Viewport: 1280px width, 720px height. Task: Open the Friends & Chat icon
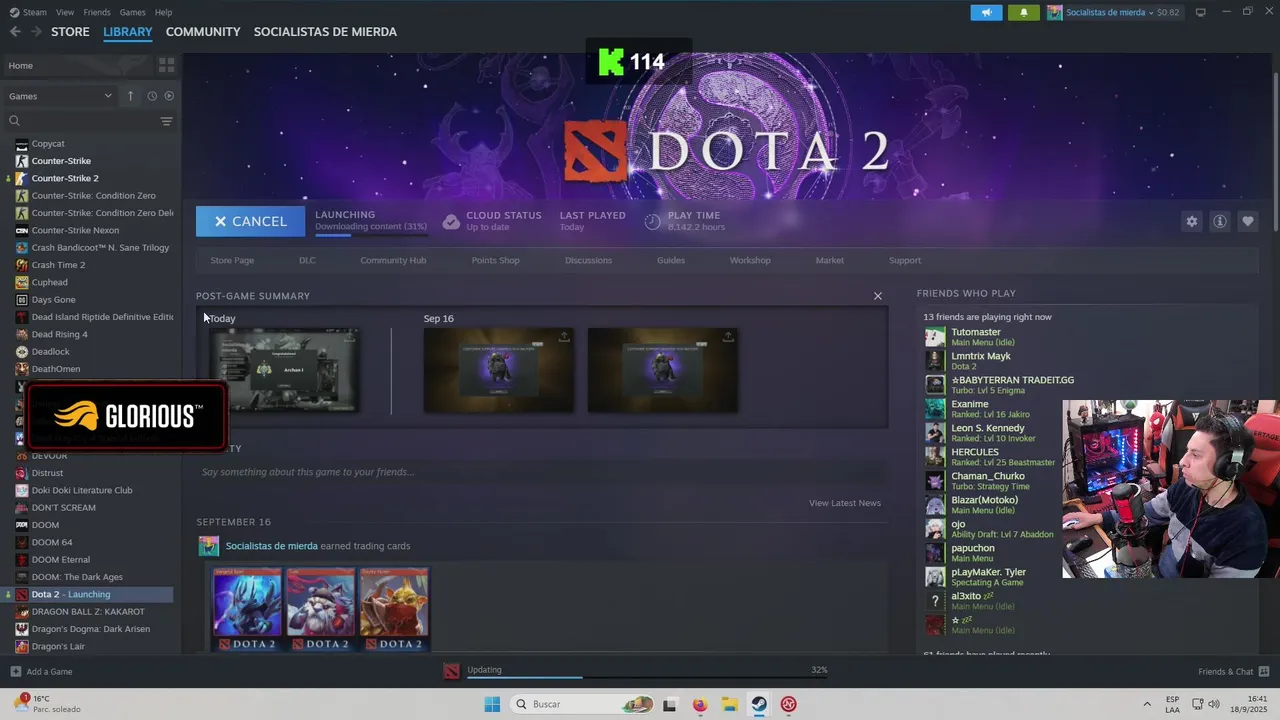[x=1264, y=671]
